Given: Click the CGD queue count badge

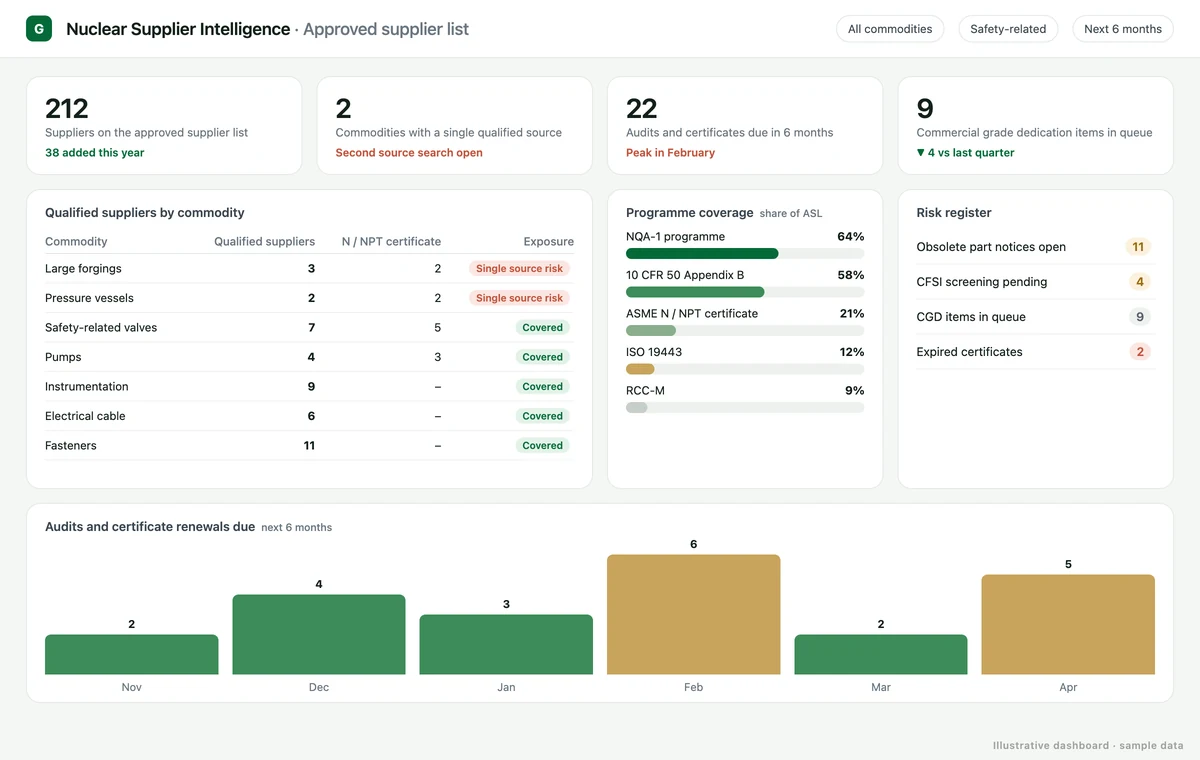Looking at the screenshot, I should [1140, 317].
